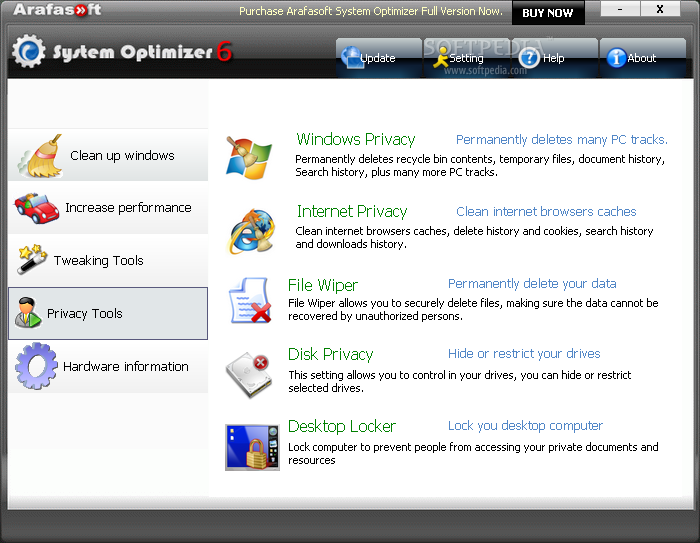Click the About info icon
This screenshot has height=543, width=700.
(x=616, y=58)
